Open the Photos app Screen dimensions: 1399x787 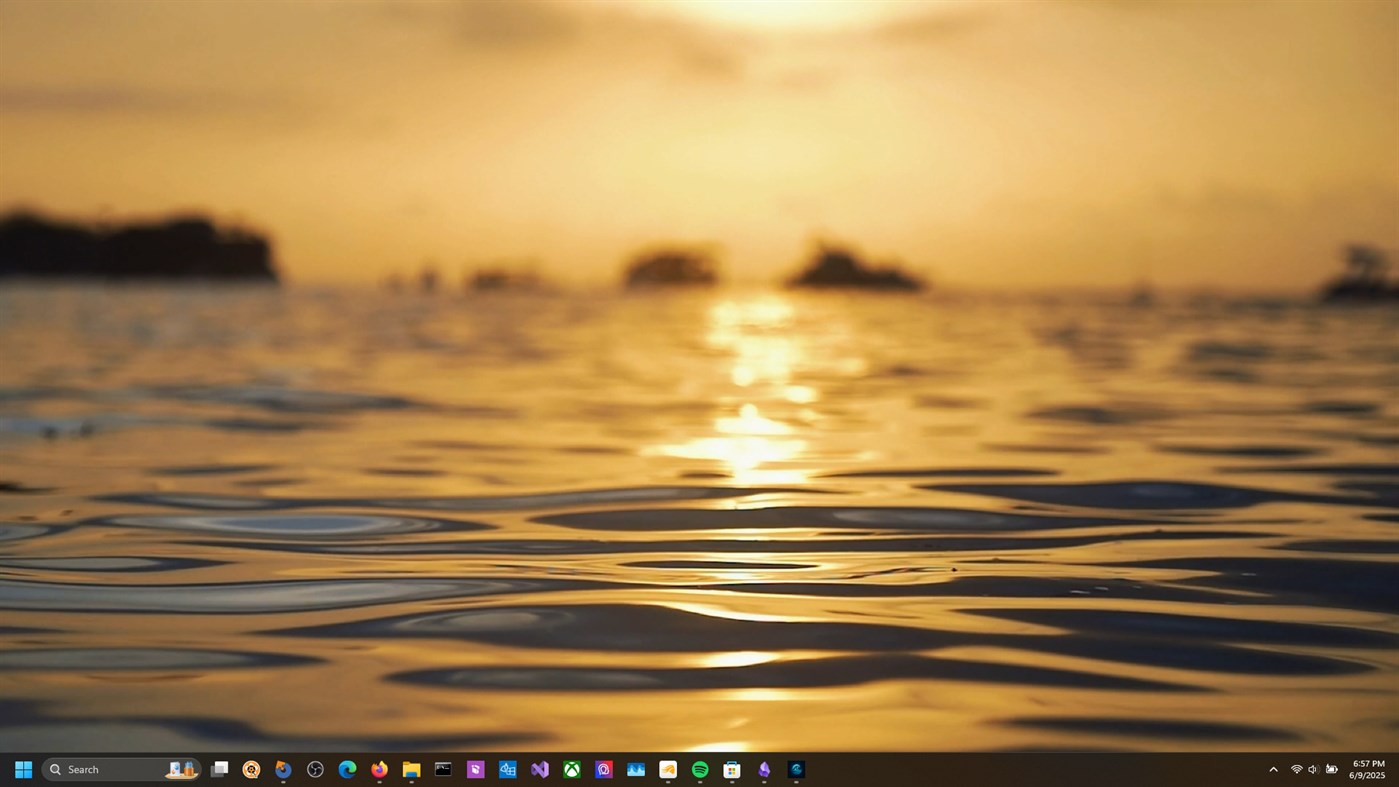pos(637,769)
